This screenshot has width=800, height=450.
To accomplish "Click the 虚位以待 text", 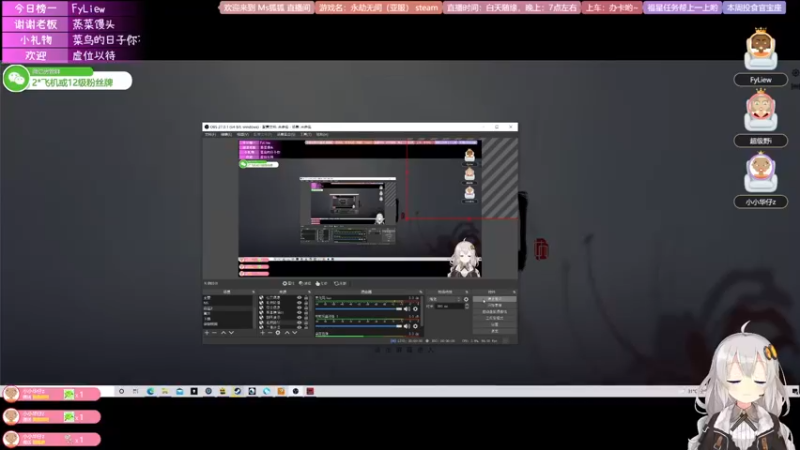I will (94, 55).
